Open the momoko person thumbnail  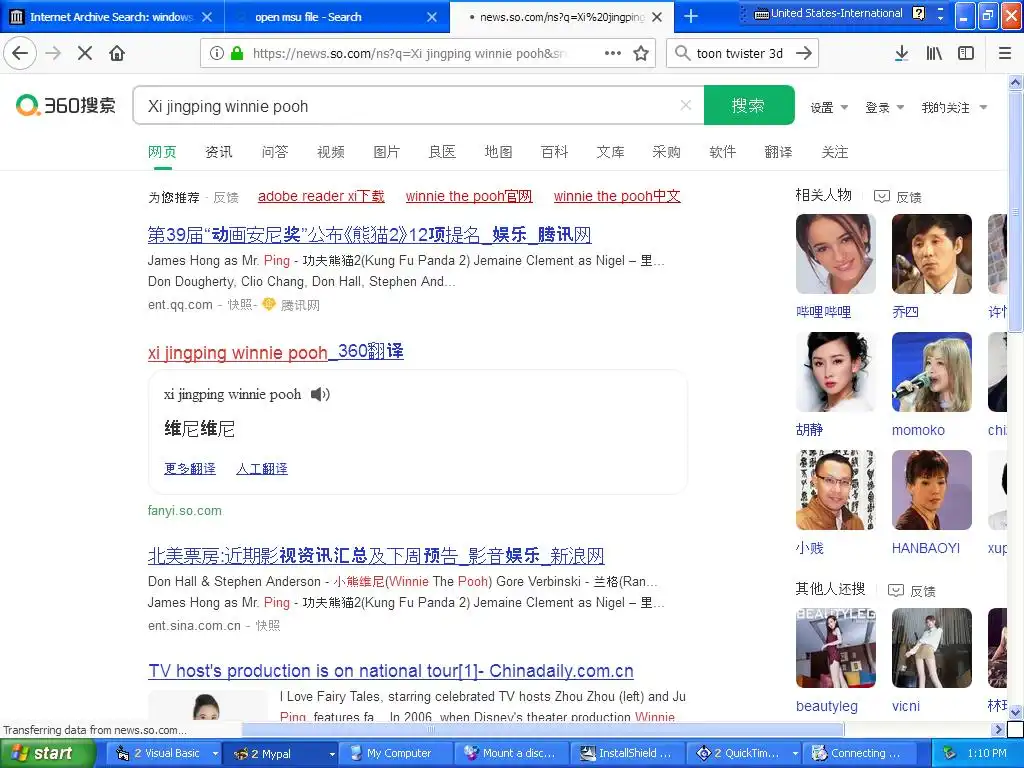932,372
